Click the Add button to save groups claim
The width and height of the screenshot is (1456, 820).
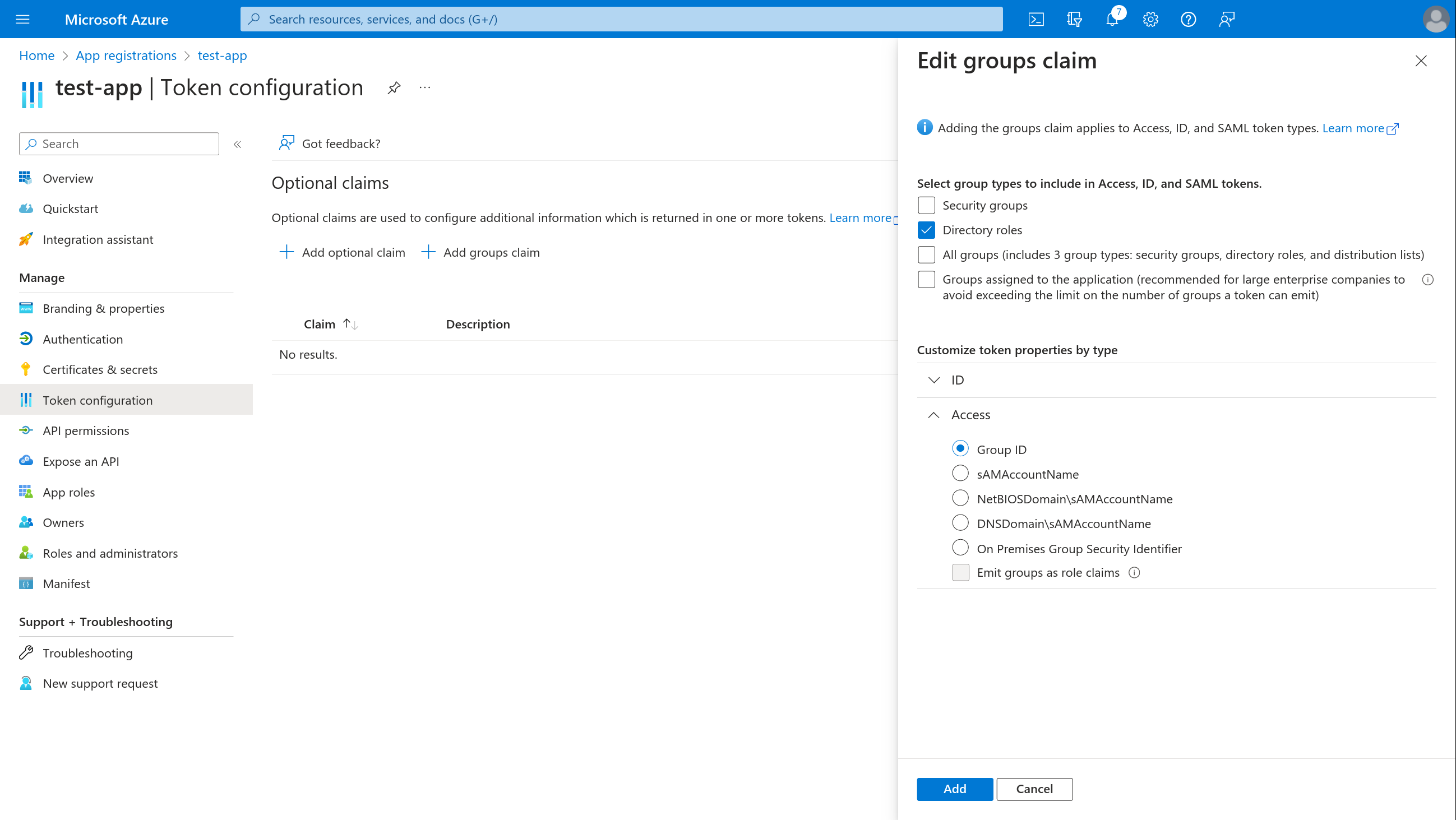[954, 789]
